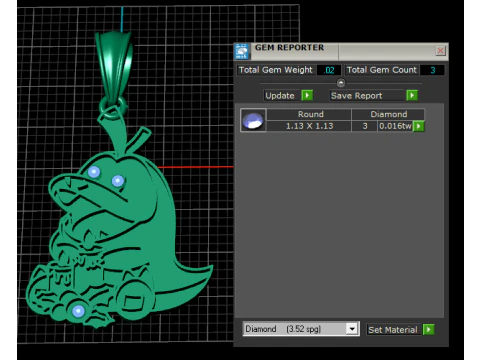Collapse the panel with the round up-arrow
Screen dimensions: 480x360
point(341,82)
